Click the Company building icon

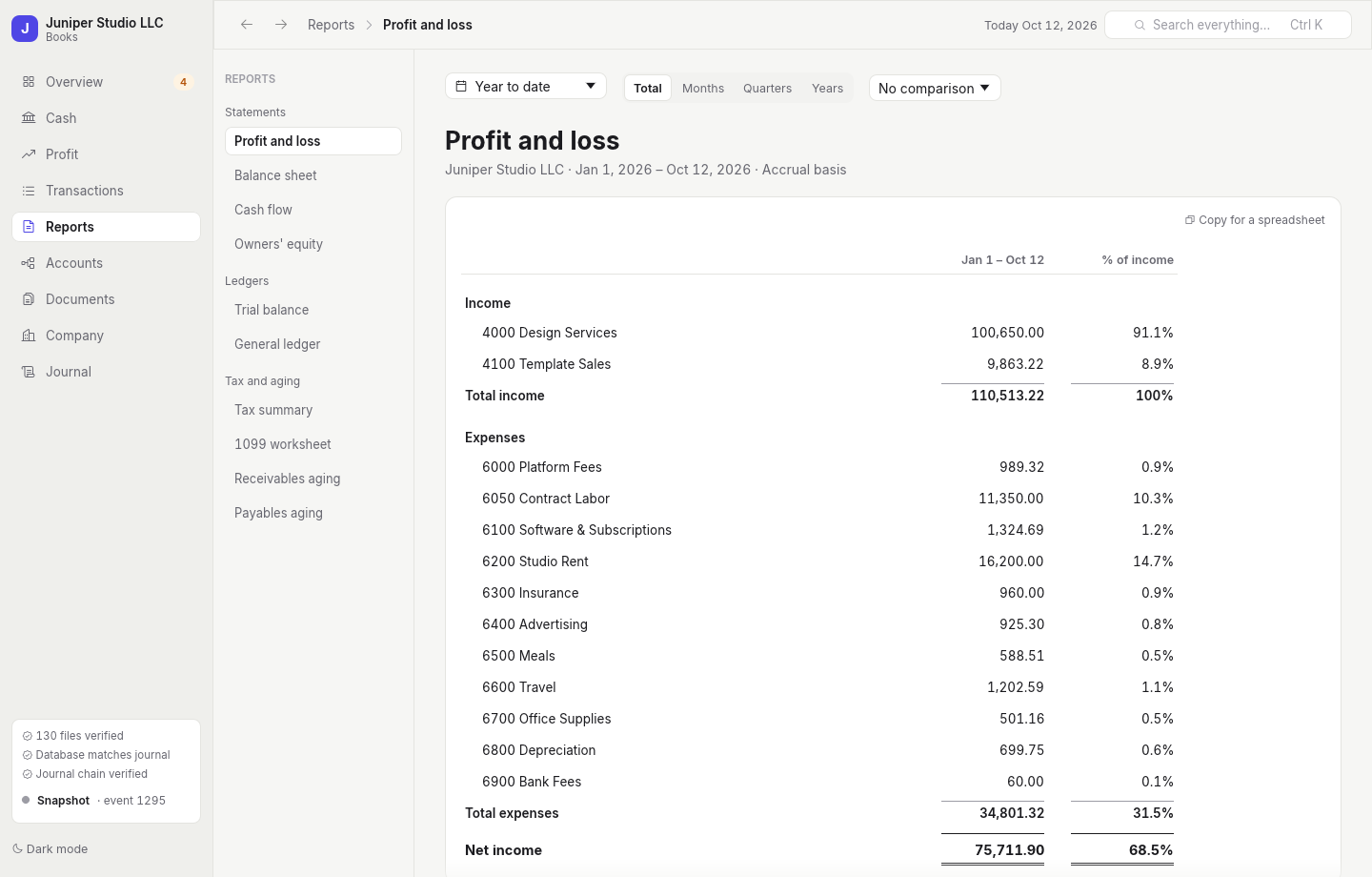coord(29,336)
